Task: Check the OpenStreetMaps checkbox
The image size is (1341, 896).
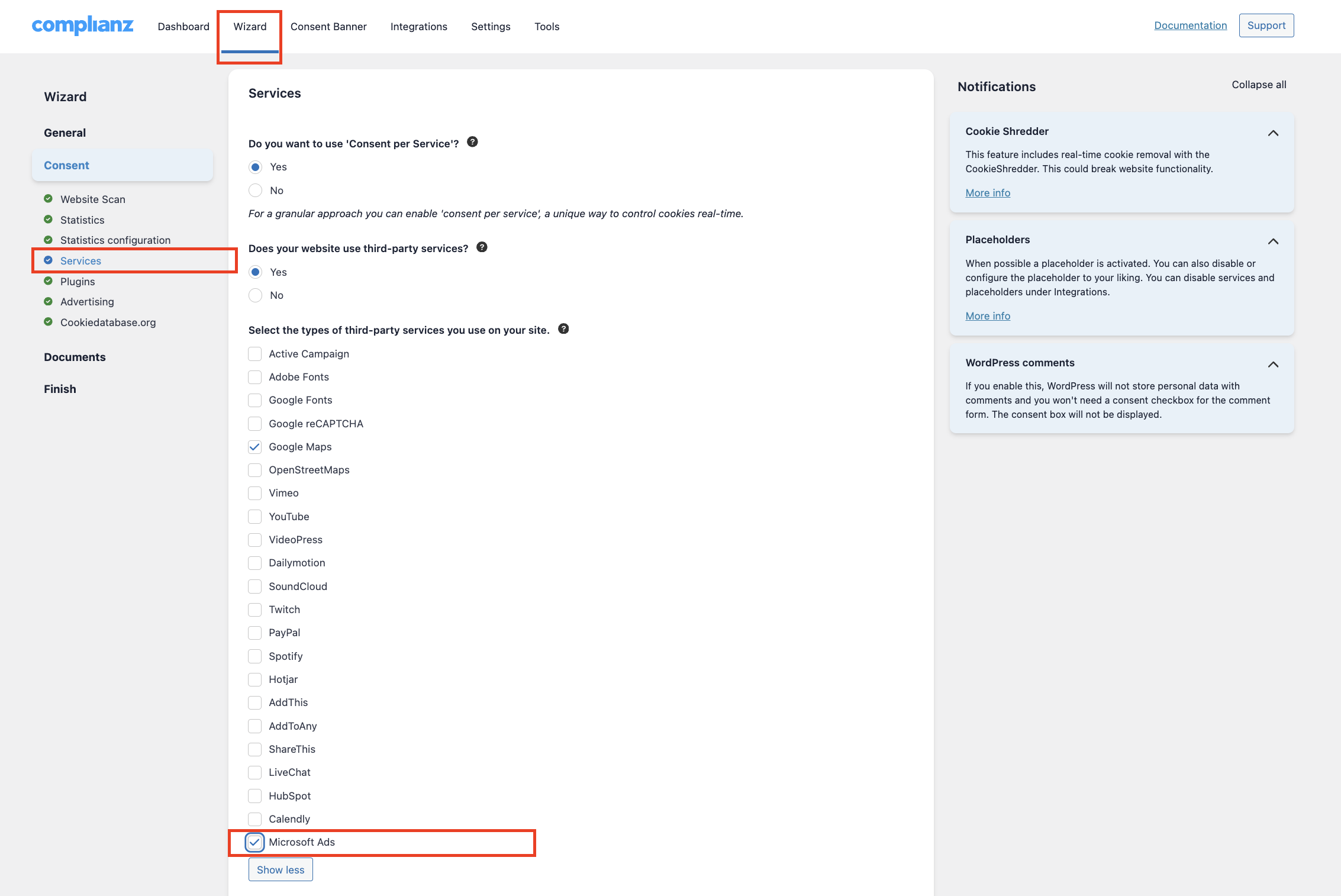Action: coord(254,470)
